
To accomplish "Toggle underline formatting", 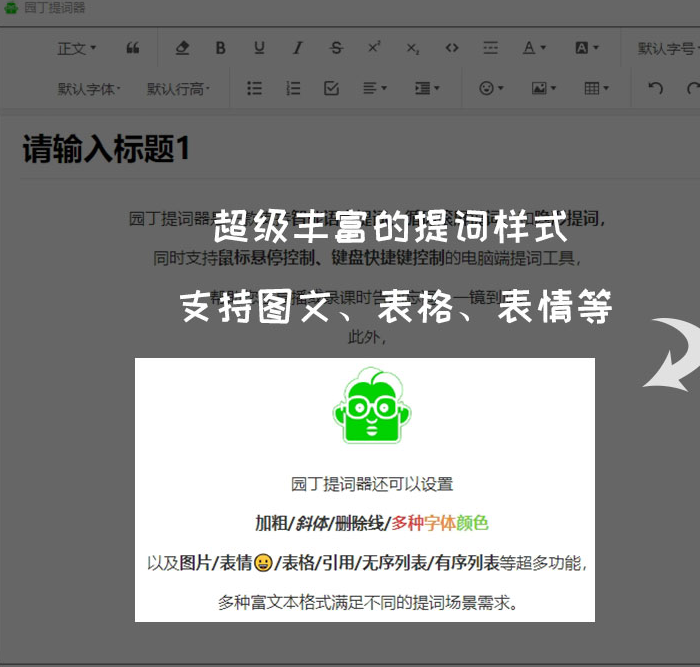I will click(259, 48).
